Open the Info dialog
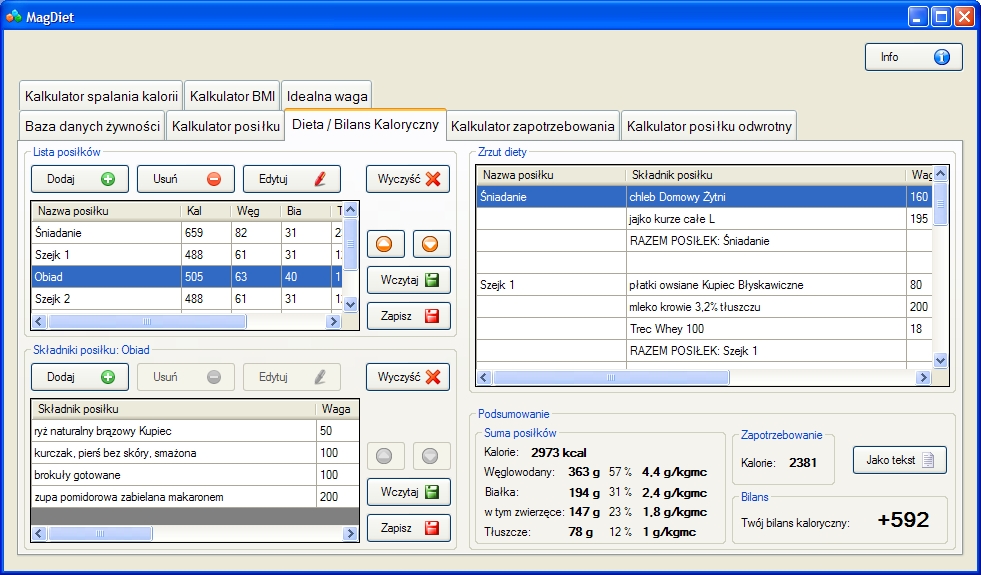Image resolution: width=981 pixels, height=575 pixels. coord(913,57)
